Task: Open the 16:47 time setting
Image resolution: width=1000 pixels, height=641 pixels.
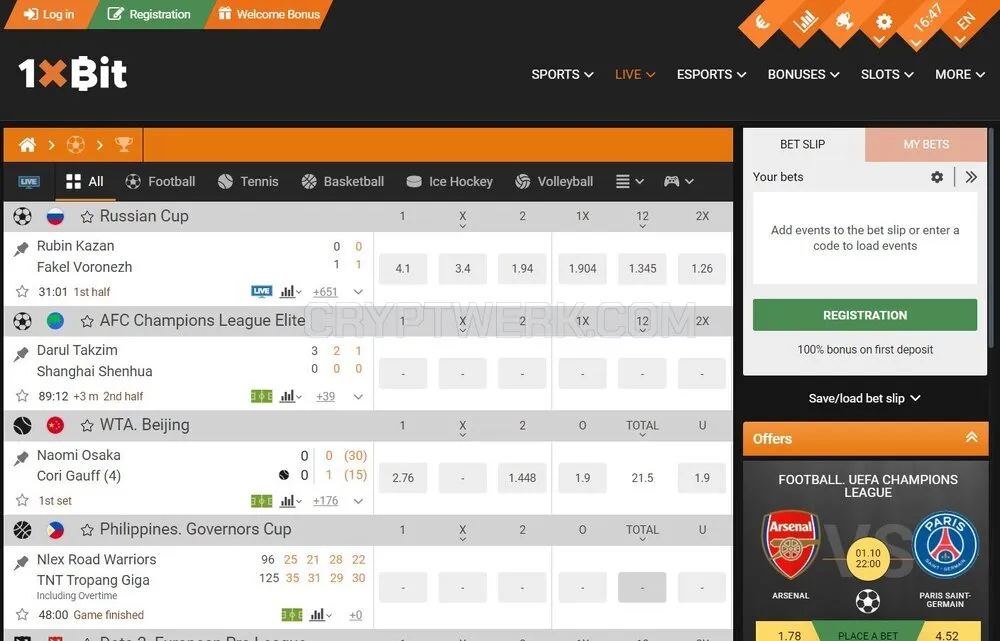Action: (927, 20)
